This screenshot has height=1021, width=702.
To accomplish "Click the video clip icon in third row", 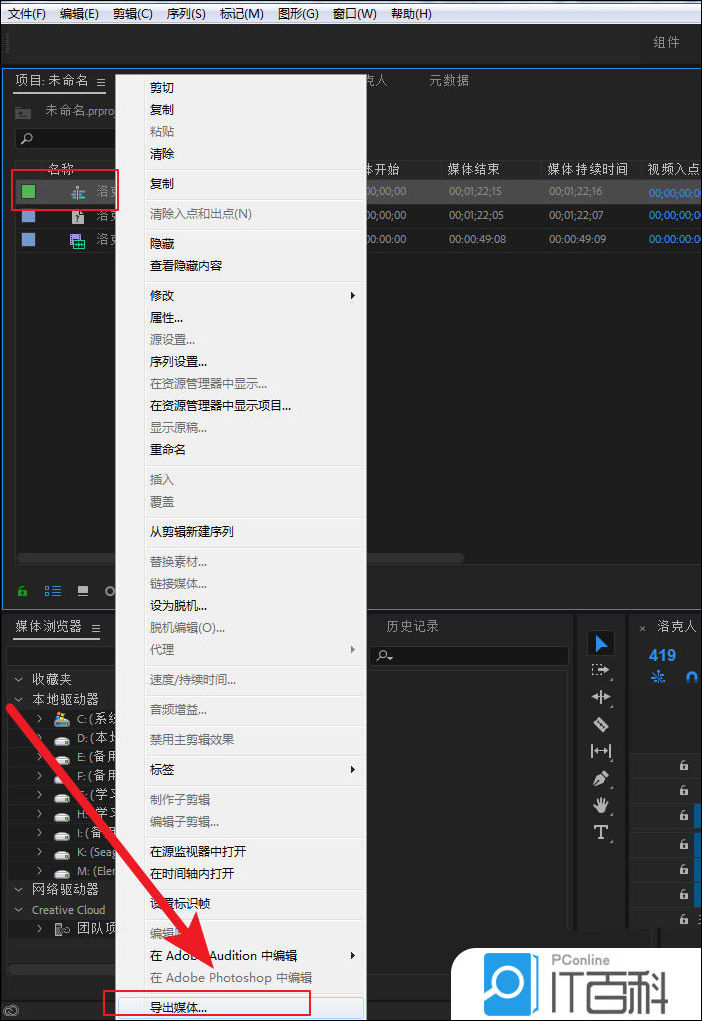I will 77,241.
